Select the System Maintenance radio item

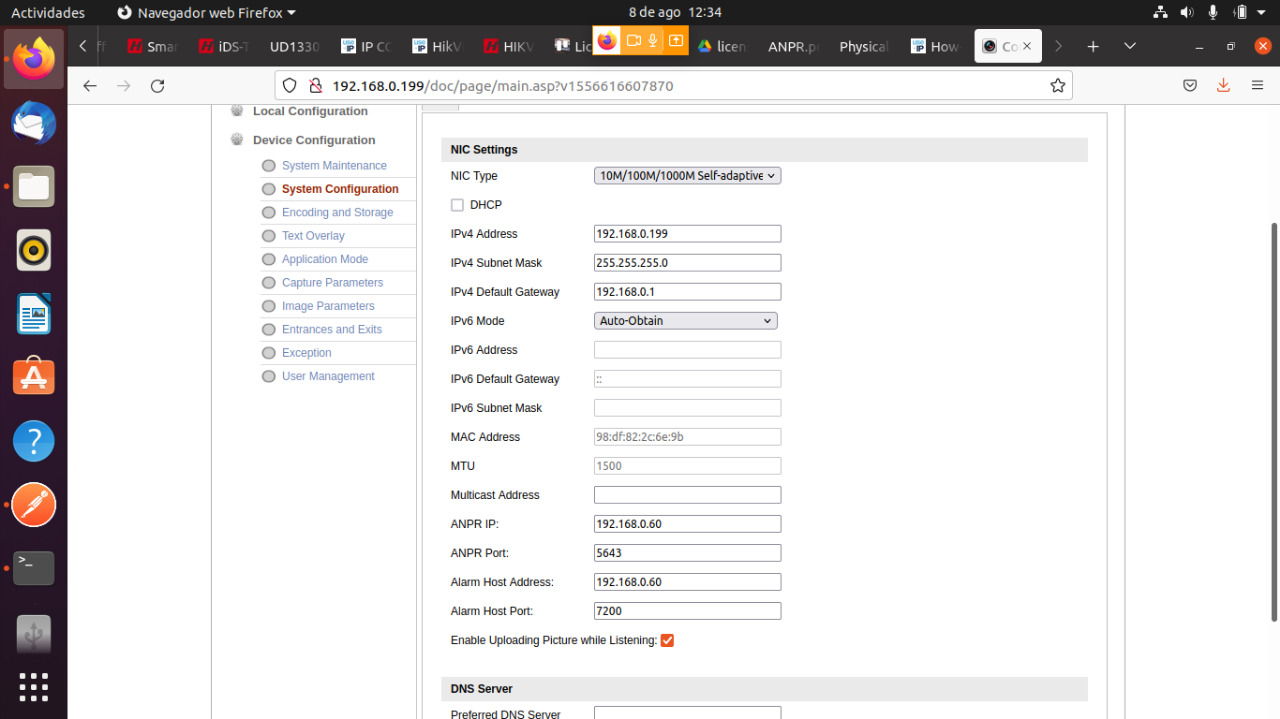268,166
